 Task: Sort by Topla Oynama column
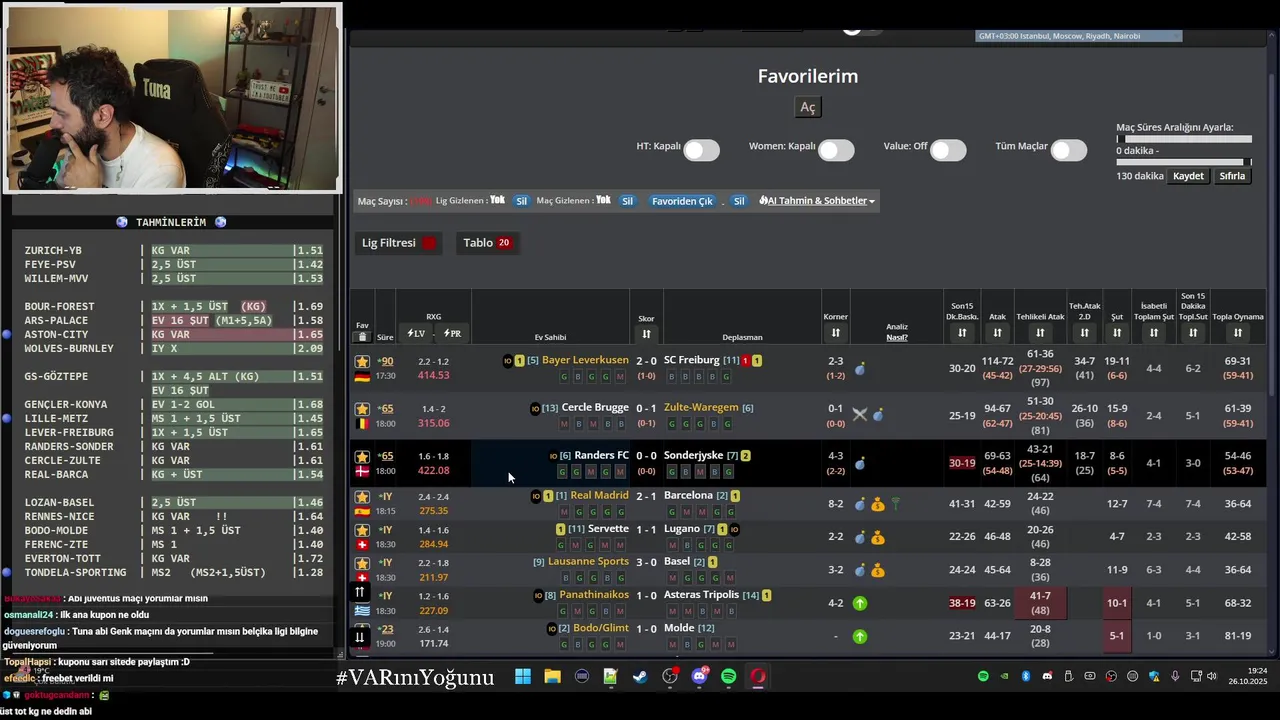pos(1238,333)
